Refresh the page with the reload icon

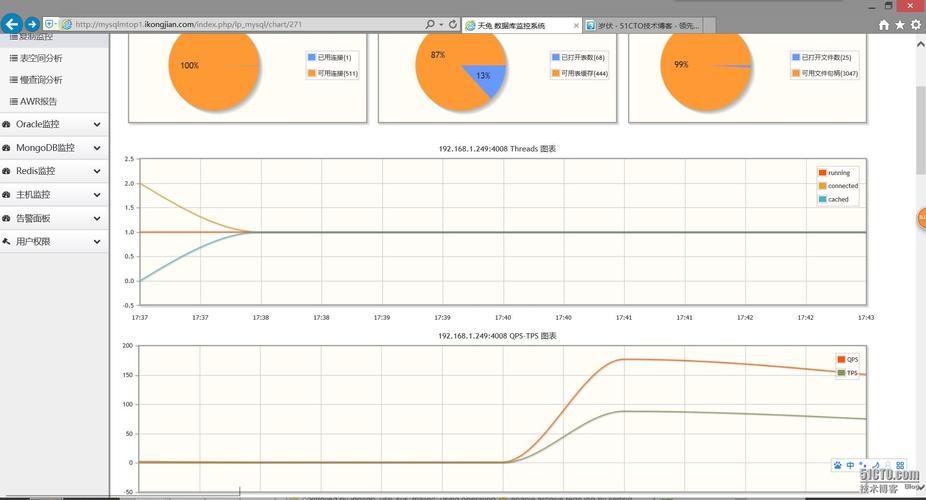point(452,24)
